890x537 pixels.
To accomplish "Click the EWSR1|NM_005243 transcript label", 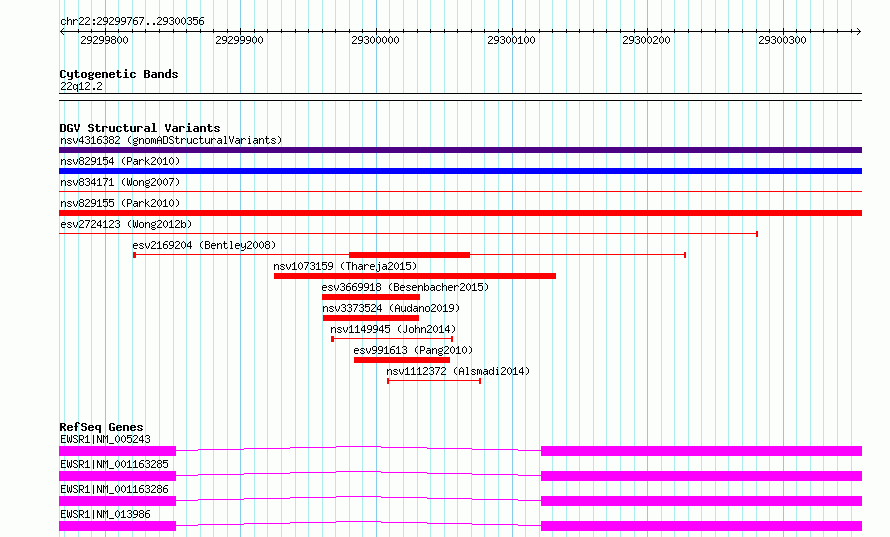I will click(106, 439).
